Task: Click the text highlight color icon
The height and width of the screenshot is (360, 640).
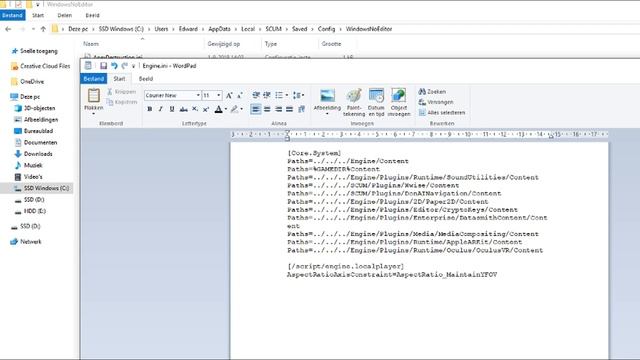Action: pos(234,109)
